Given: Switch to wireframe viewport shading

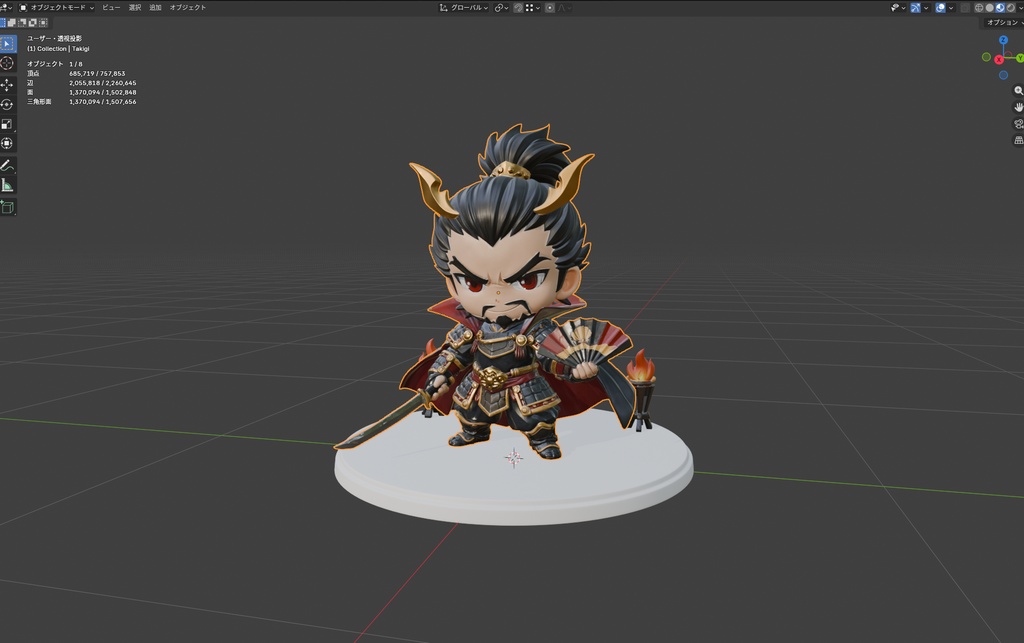Looking at the screenshot, I should [979, 8].
